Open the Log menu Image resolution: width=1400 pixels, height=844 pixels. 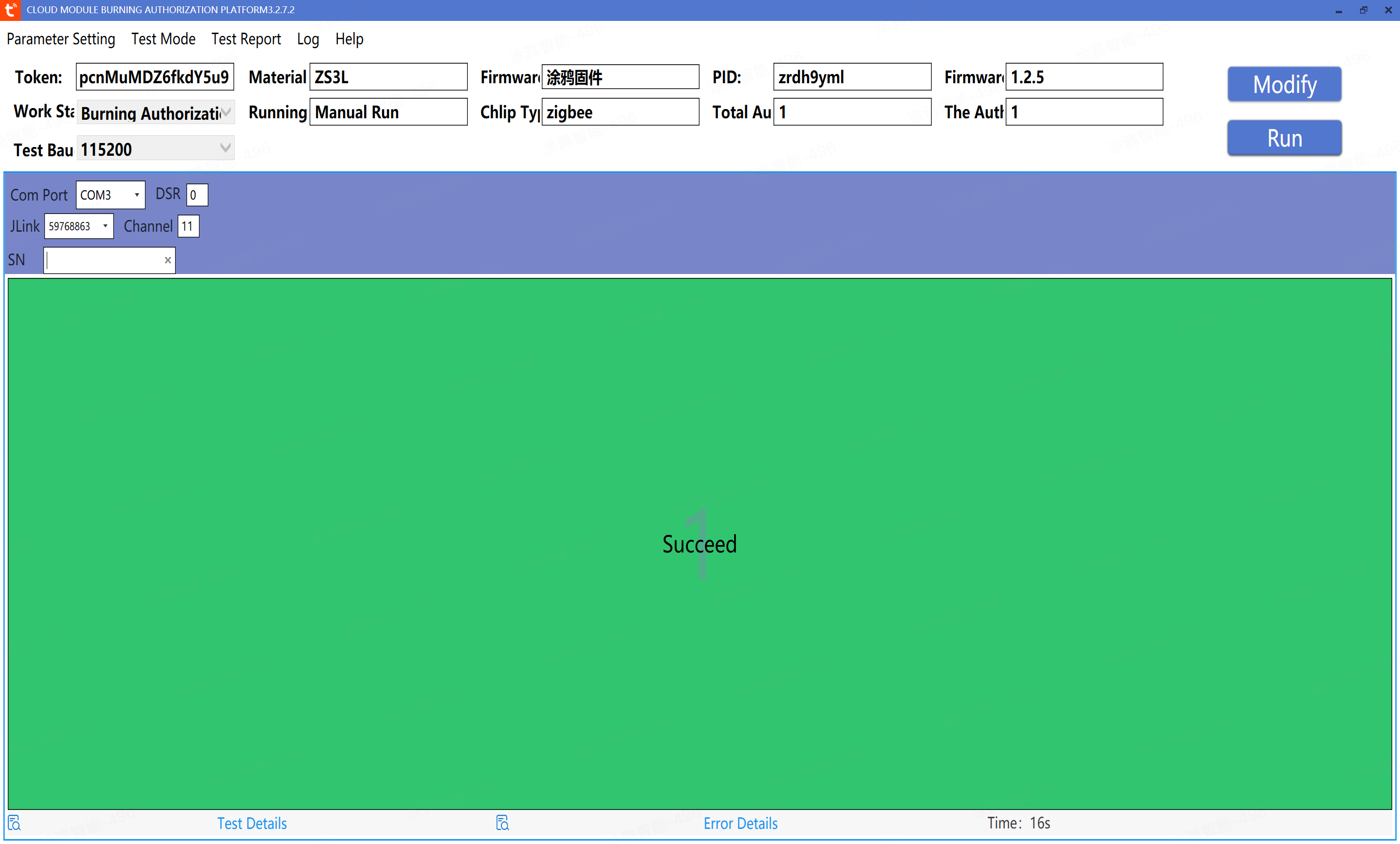[x=307, y=38]
